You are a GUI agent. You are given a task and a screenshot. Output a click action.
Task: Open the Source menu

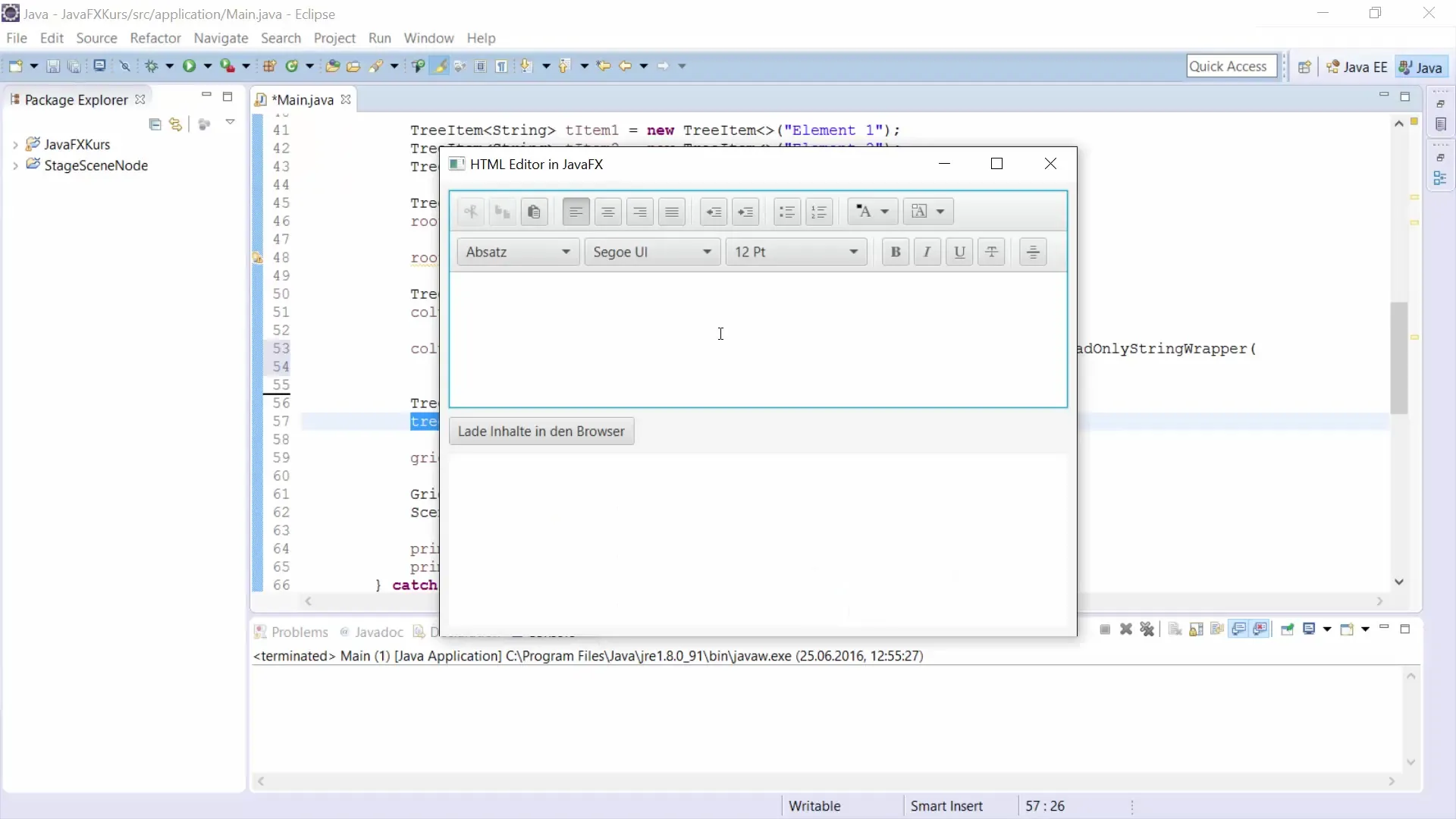coord(96,38)
